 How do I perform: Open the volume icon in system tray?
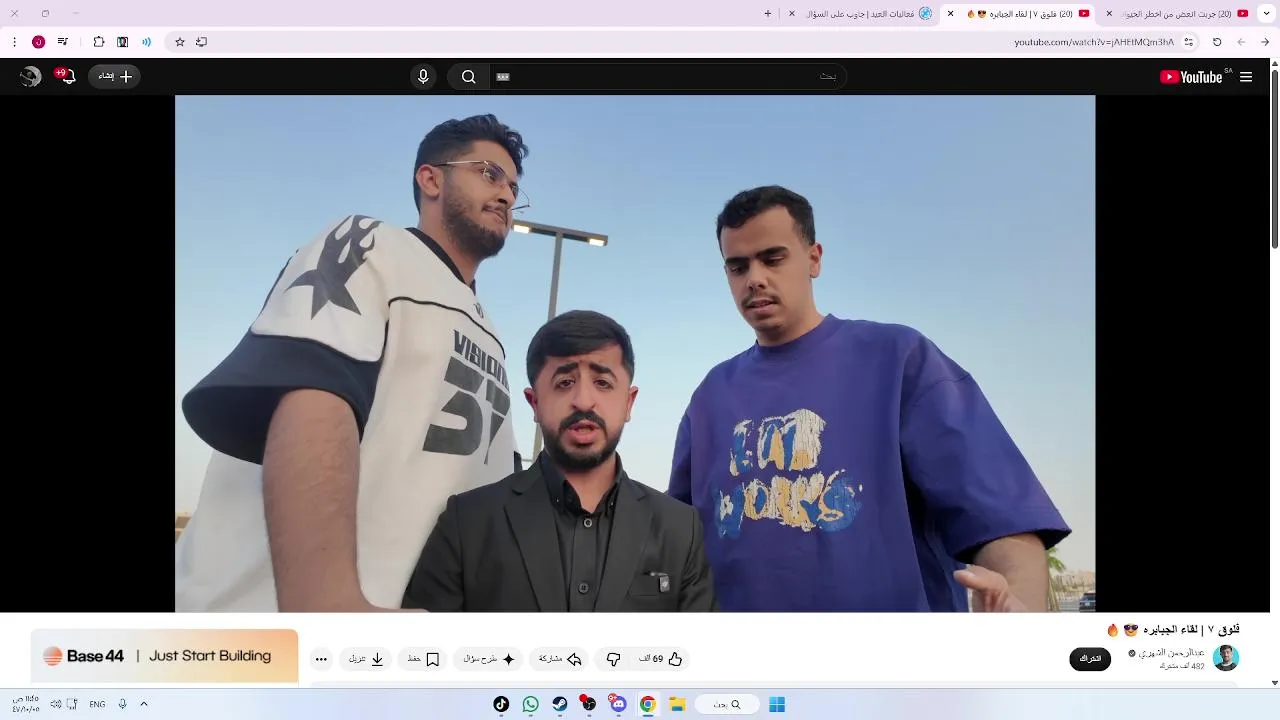tap(55, 704)
